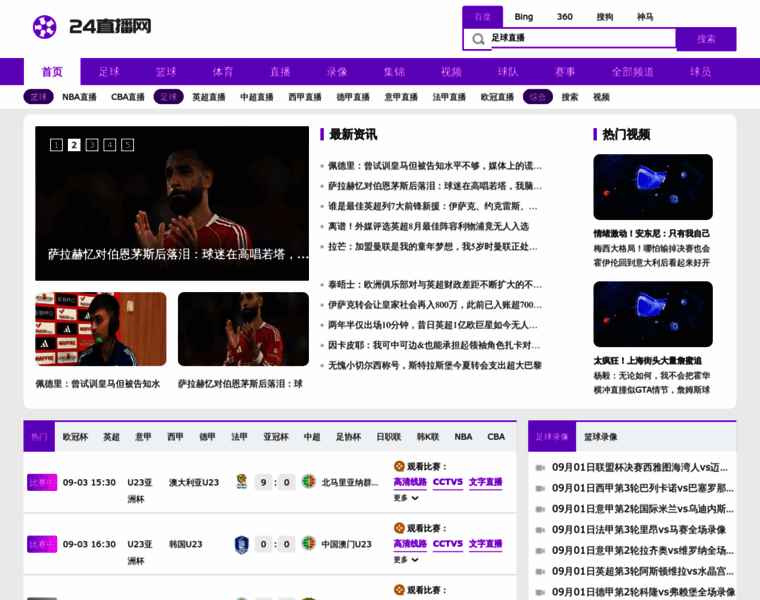
Task: Click the magnifier icon in search box
Action: pyautogui.click(x=478, y=39)
